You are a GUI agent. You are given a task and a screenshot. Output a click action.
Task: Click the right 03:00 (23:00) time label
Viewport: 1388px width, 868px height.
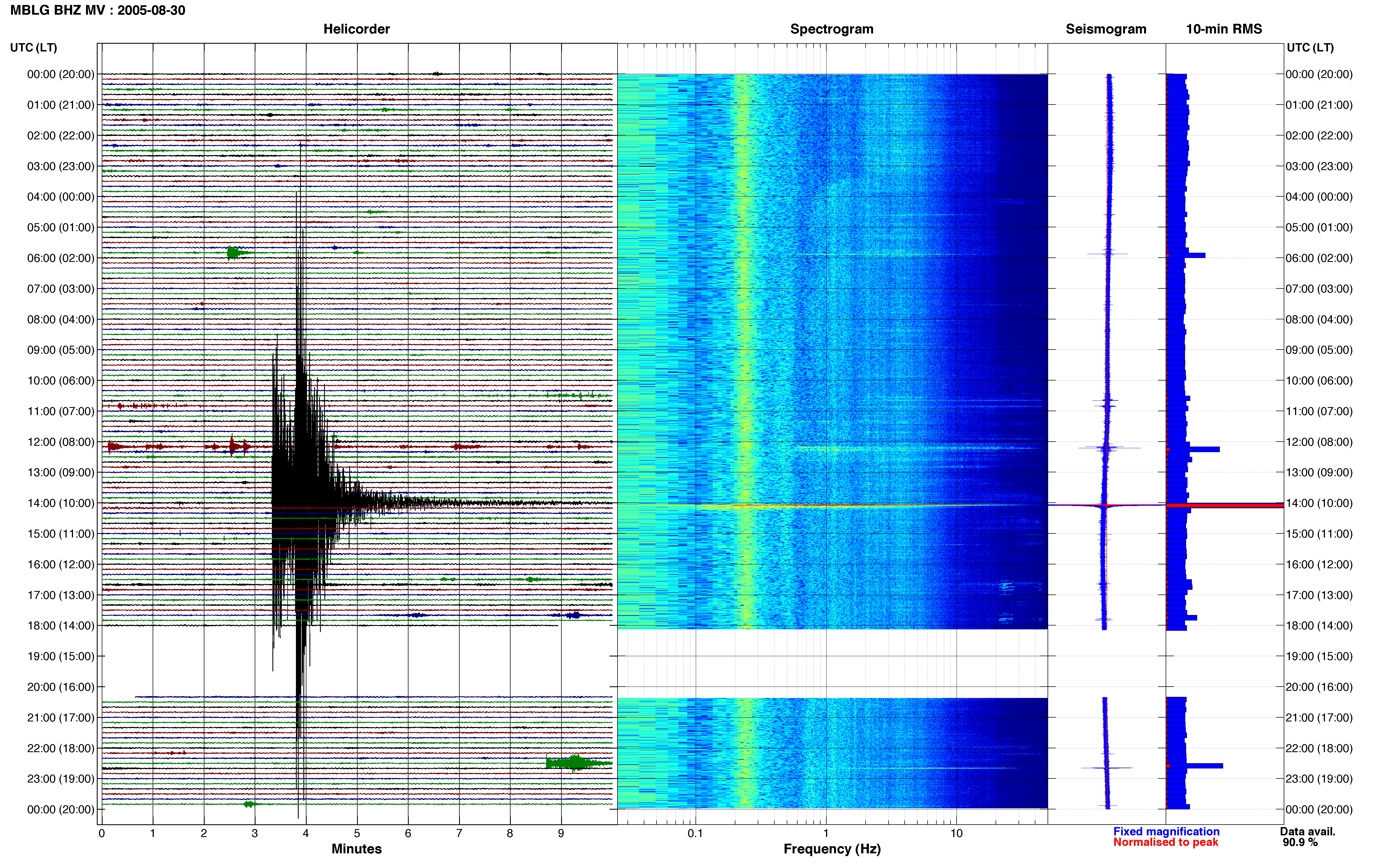point(1319,166)
